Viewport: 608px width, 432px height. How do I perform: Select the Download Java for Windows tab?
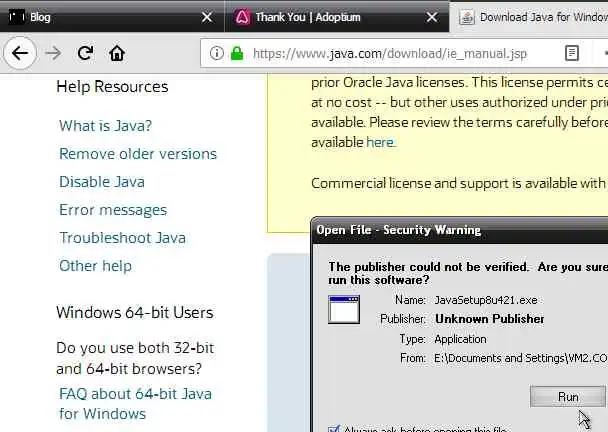[529, 17]
